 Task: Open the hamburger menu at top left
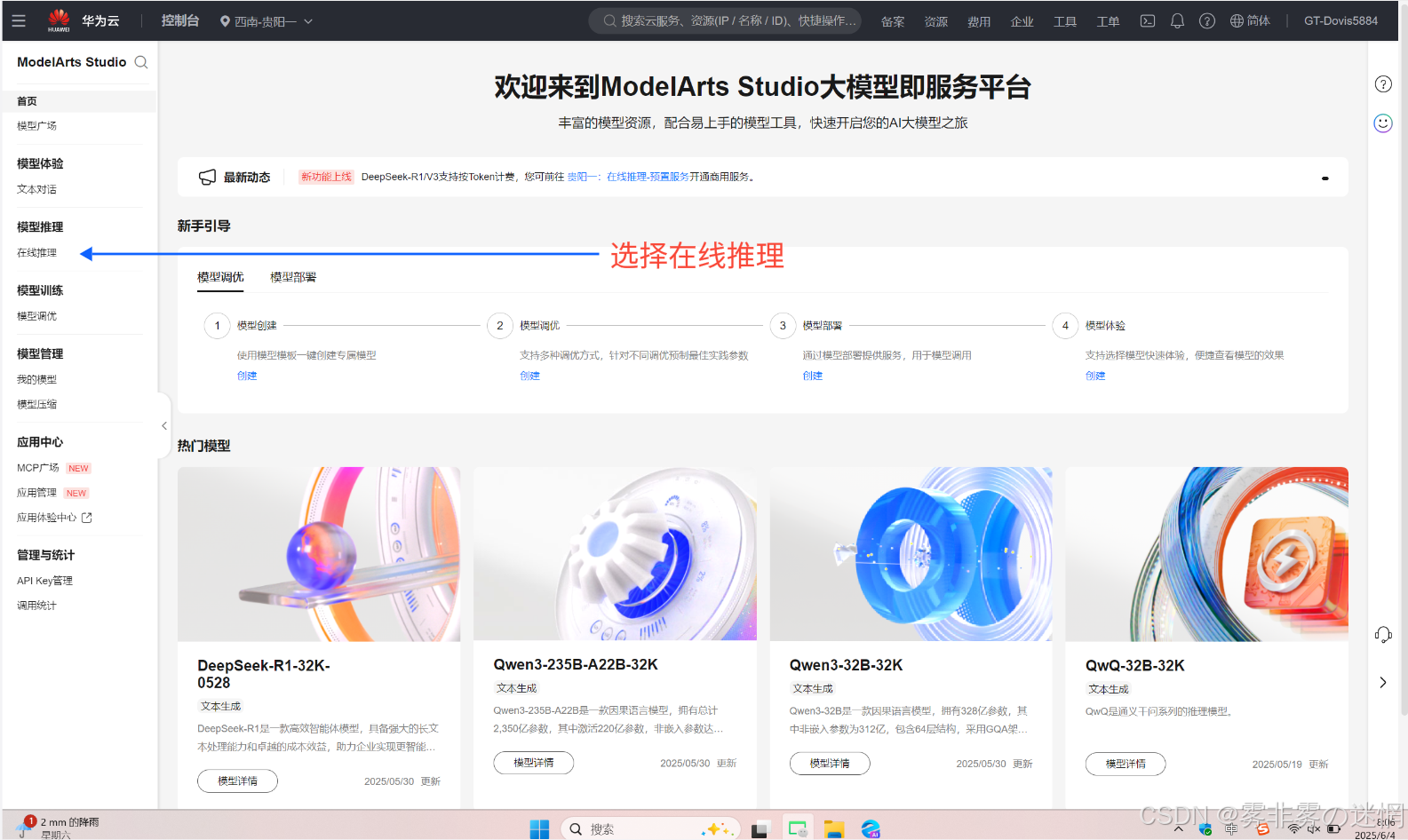pos(19,20)
